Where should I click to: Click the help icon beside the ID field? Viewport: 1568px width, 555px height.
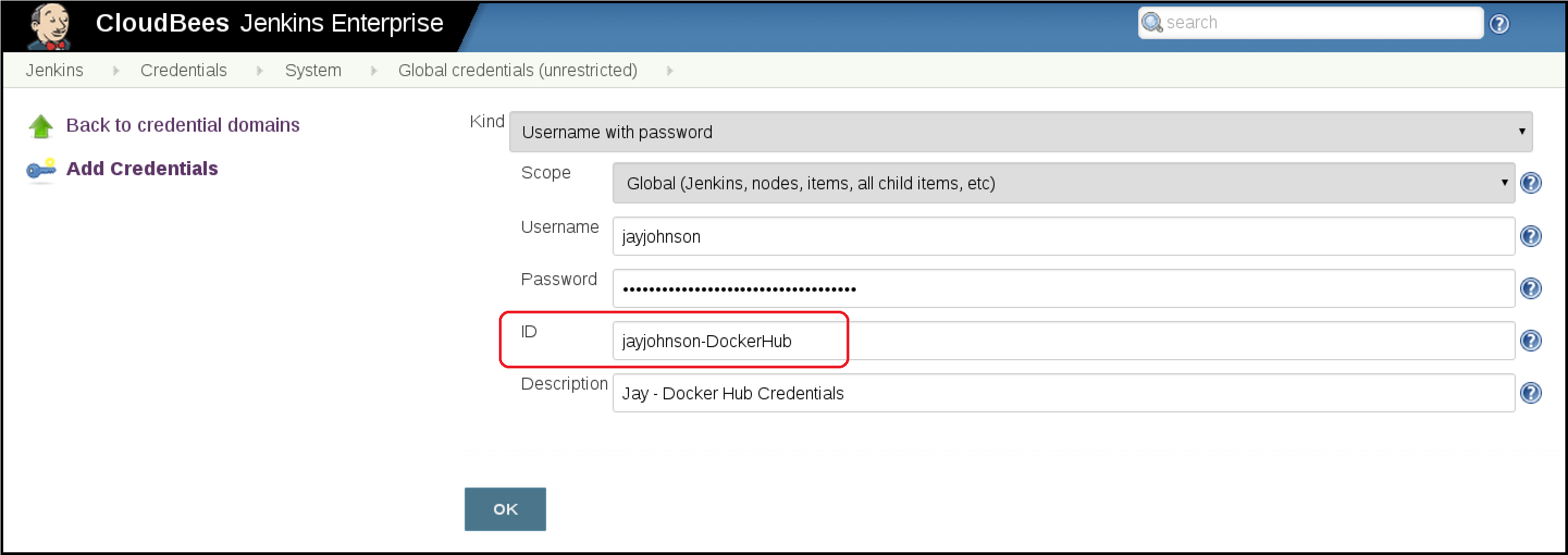tap(1532, 341)
